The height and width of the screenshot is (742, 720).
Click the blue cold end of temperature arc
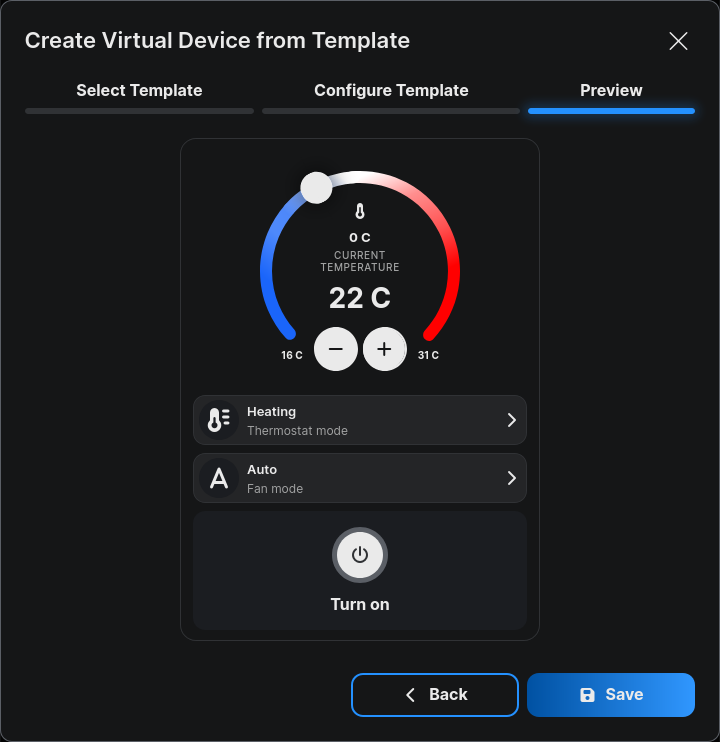(x=290, y=333)
